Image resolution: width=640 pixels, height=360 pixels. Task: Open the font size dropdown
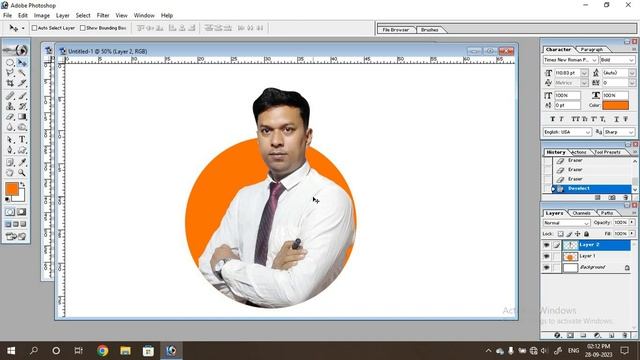point(584,73)
